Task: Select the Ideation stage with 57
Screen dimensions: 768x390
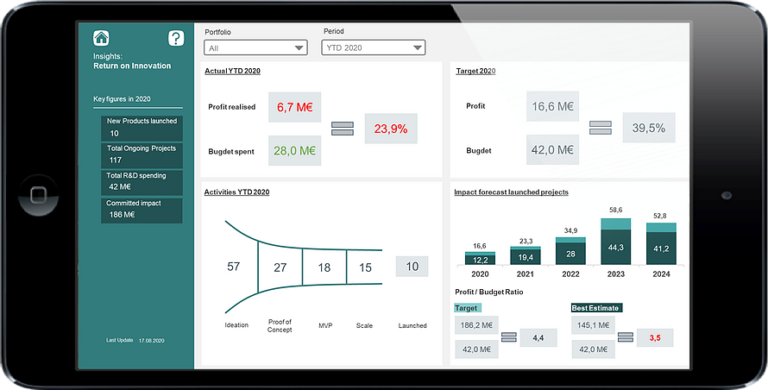Action: (x=234, y=267)
